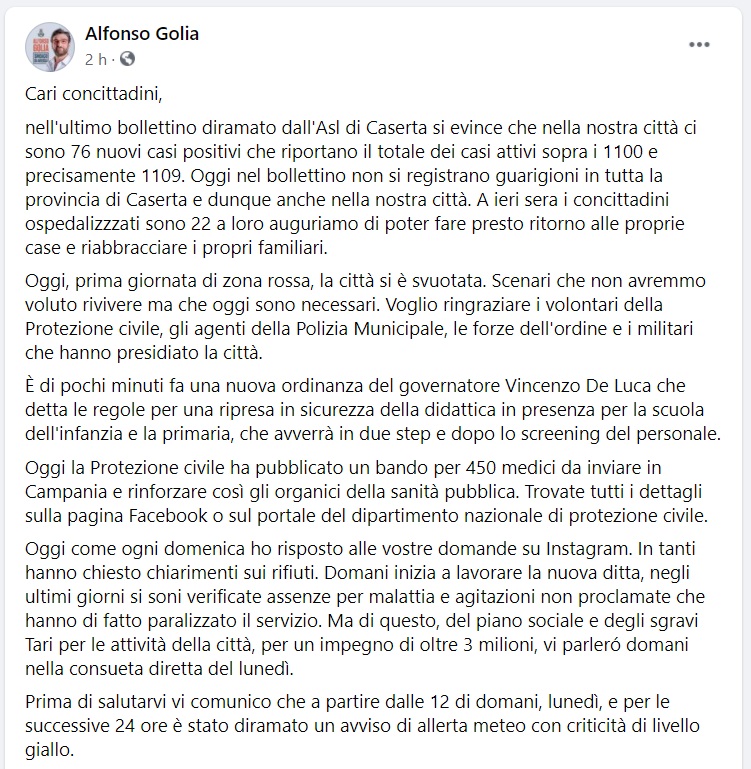Open the Alfonso Golia profile name link
The height and width of the screenshot is (769, 751).
point(142,33)
